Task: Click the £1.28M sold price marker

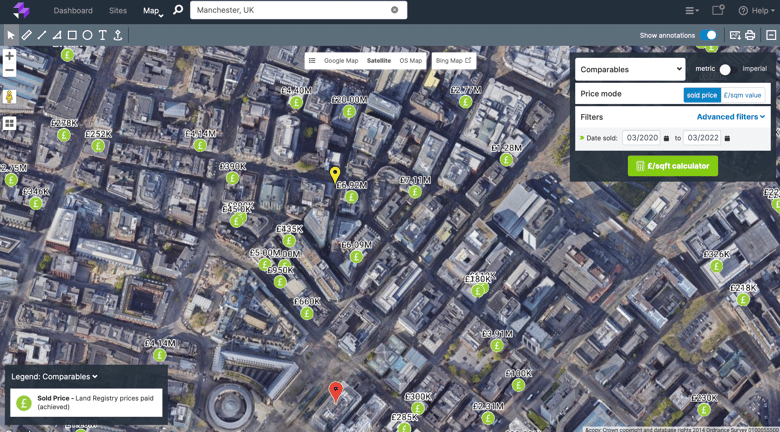Action: tap(506, 160)
